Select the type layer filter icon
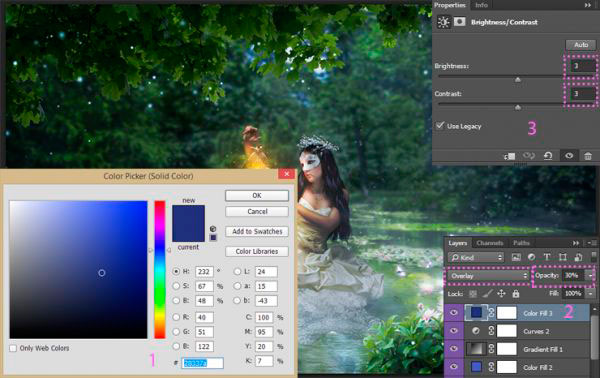The image size is (600, 378). click(x=547, y=257)
